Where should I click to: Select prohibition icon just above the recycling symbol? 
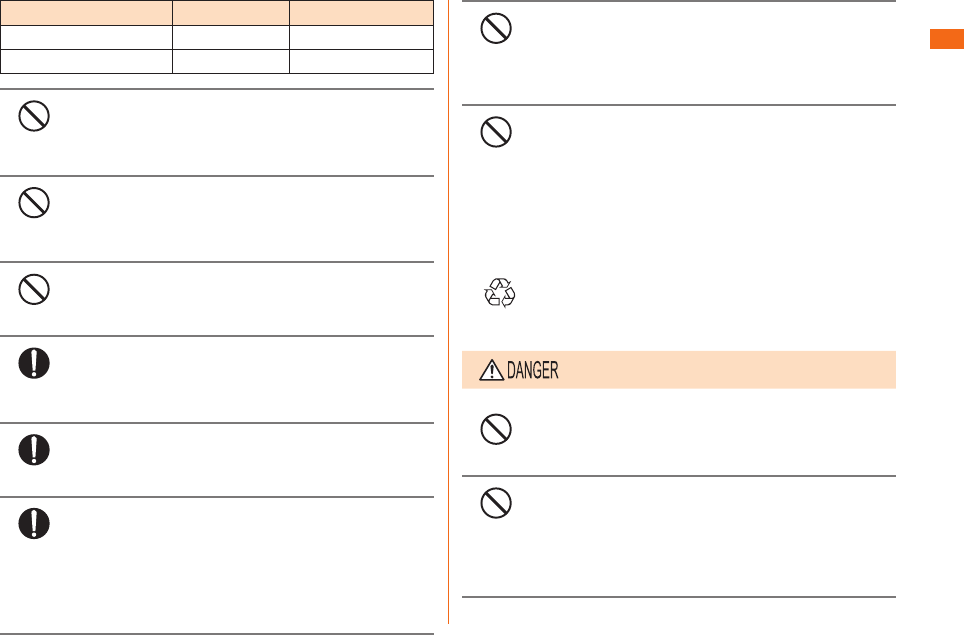[x=496, y=132]
